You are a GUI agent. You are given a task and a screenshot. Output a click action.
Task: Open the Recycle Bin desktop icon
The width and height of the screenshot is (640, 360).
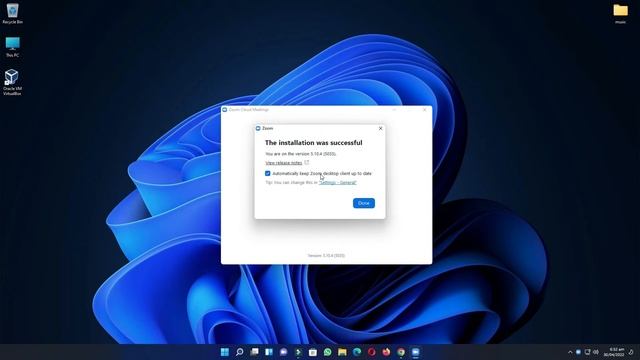(12, 13)
